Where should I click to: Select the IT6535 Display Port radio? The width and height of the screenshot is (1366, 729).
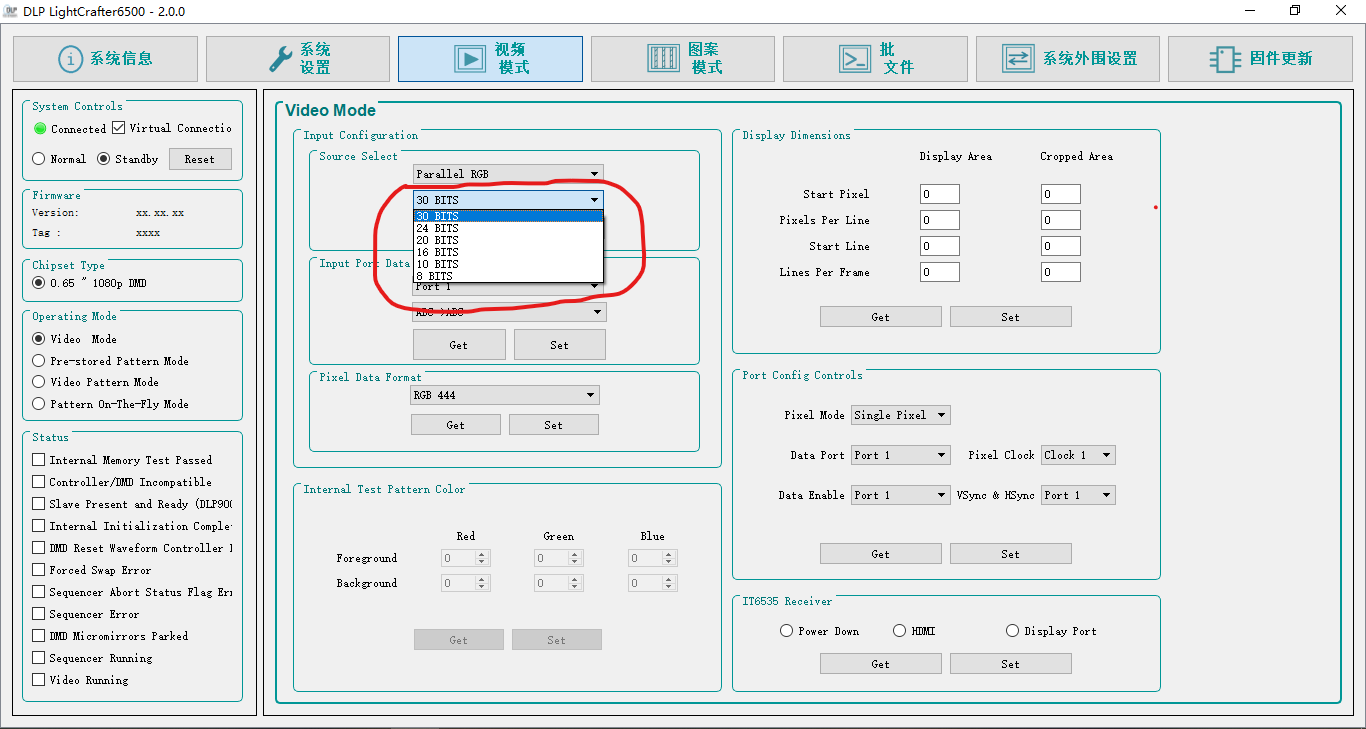[1013, 631]
